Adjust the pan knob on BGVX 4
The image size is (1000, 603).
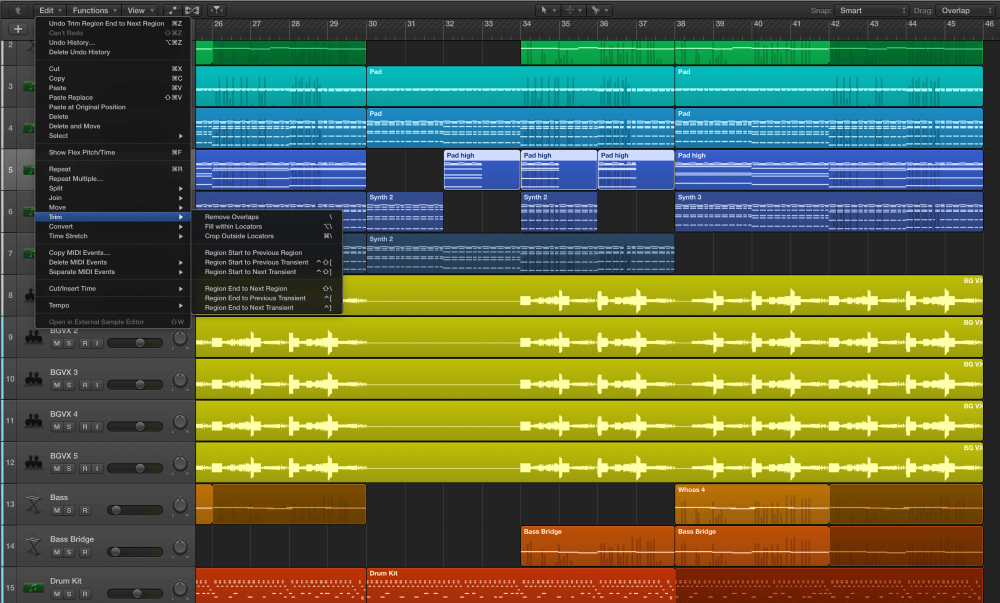tap(180, 422)
